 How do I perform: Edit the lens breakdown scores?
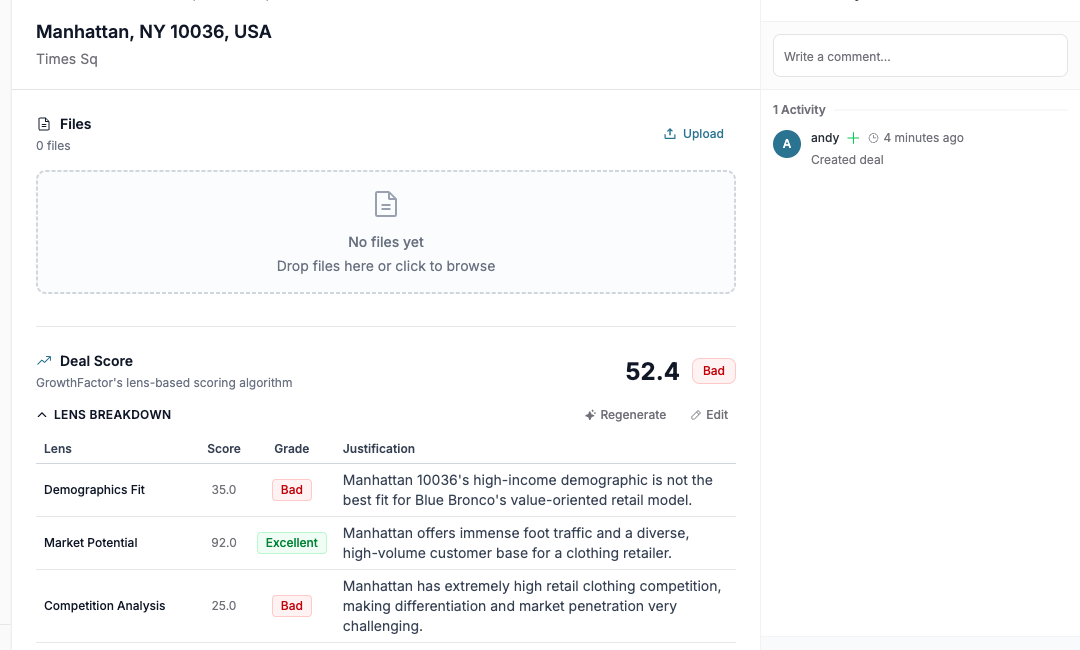tap(709, 414)
